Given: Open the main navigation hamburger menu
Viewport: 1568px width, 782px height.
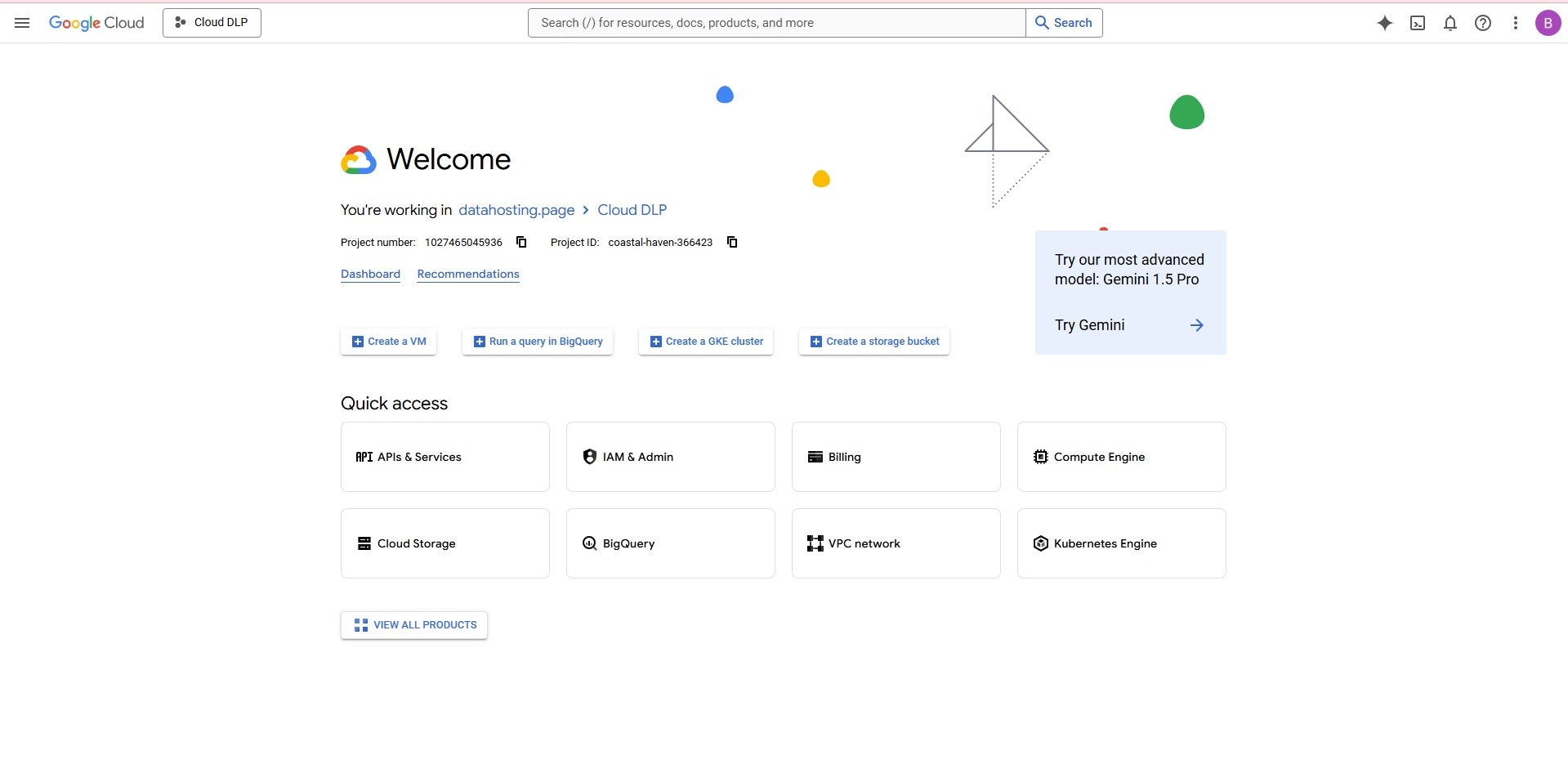Looking at the screenshot, I should click(22, 23).
